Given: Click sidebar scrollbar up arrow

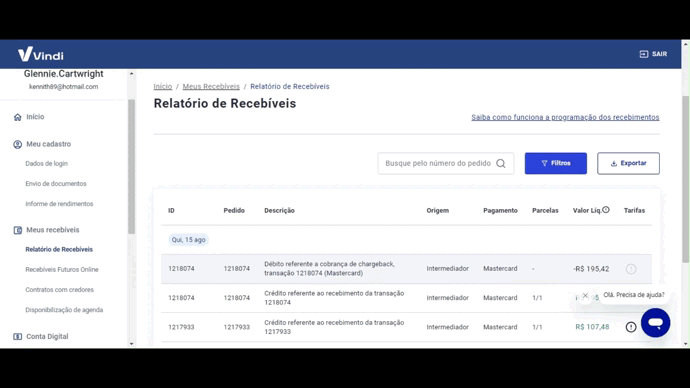Looking at the screenshot, I should [x=132, y=74].
